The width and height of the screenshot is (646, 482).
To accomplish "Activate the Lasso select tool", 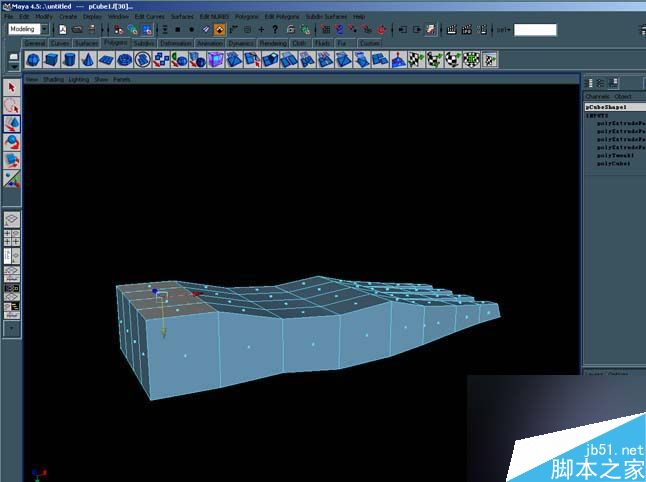I will (x=12, y=105).
